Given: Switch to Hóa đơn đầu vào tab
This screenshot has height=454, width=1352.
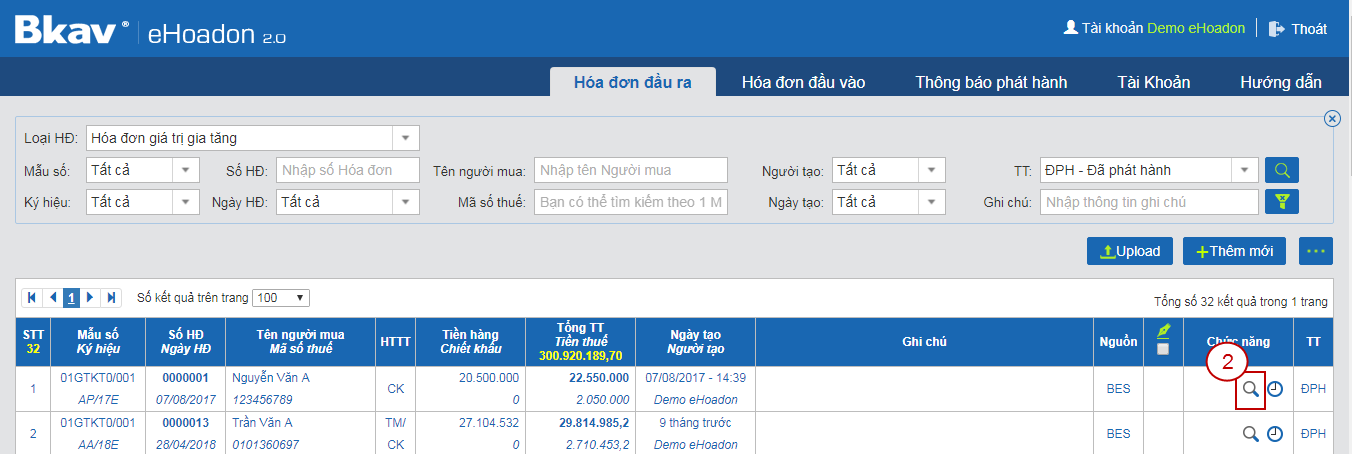Looking at the screenshot, I should (x=804, y=82).
